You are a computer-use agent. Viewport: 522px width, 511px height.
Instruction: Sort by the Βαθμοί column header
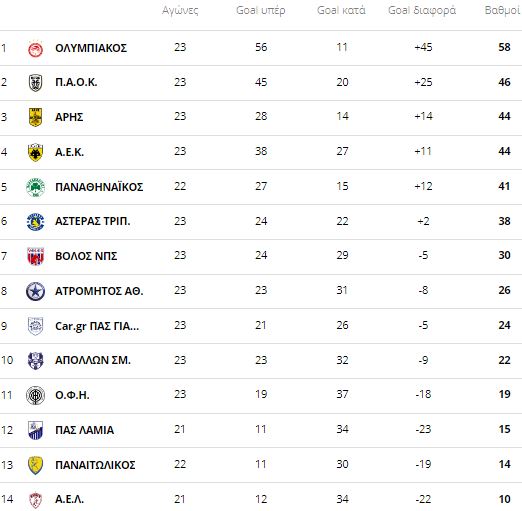click(x=503, y=11)
